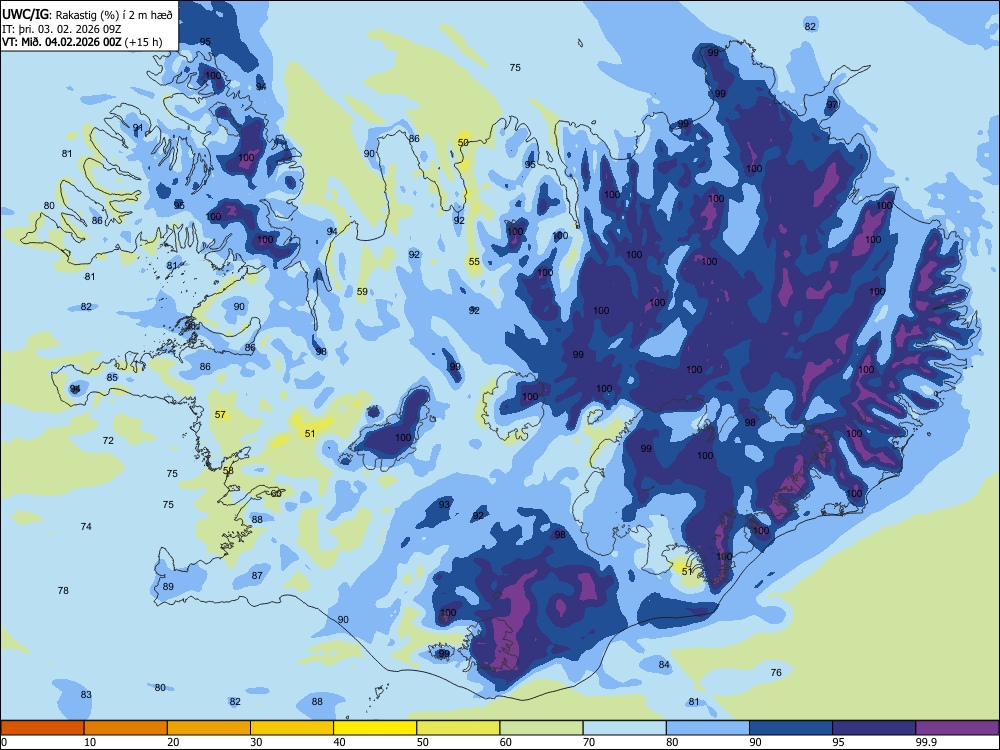This screenshot has height=750, width=1000.
Task: Click the 70–80 pale blue legend swatch
Action: coord(624,728)
